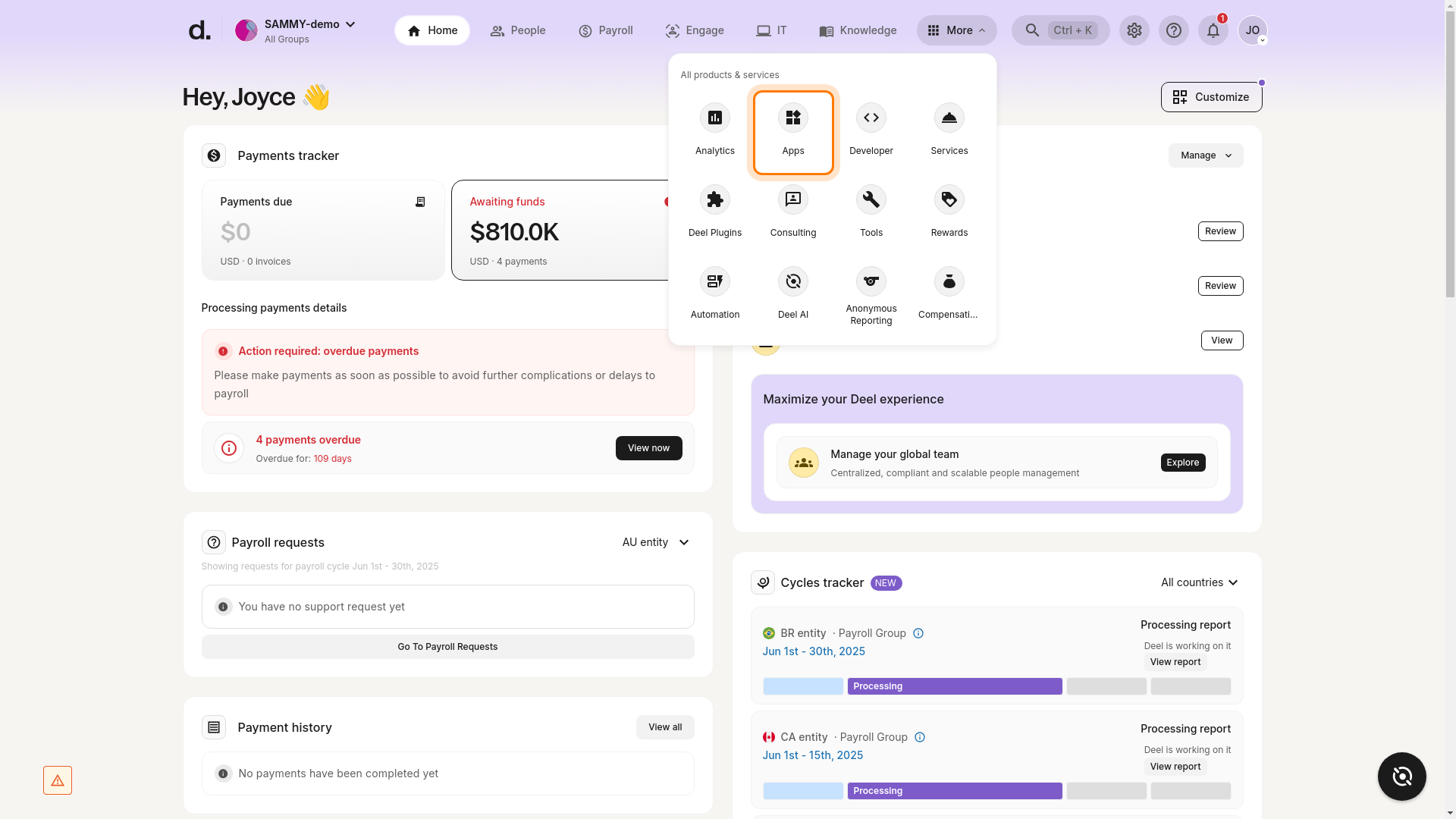Click the Payment history list icon
This screenshot has width=1456, height=819.
(214, 727)
